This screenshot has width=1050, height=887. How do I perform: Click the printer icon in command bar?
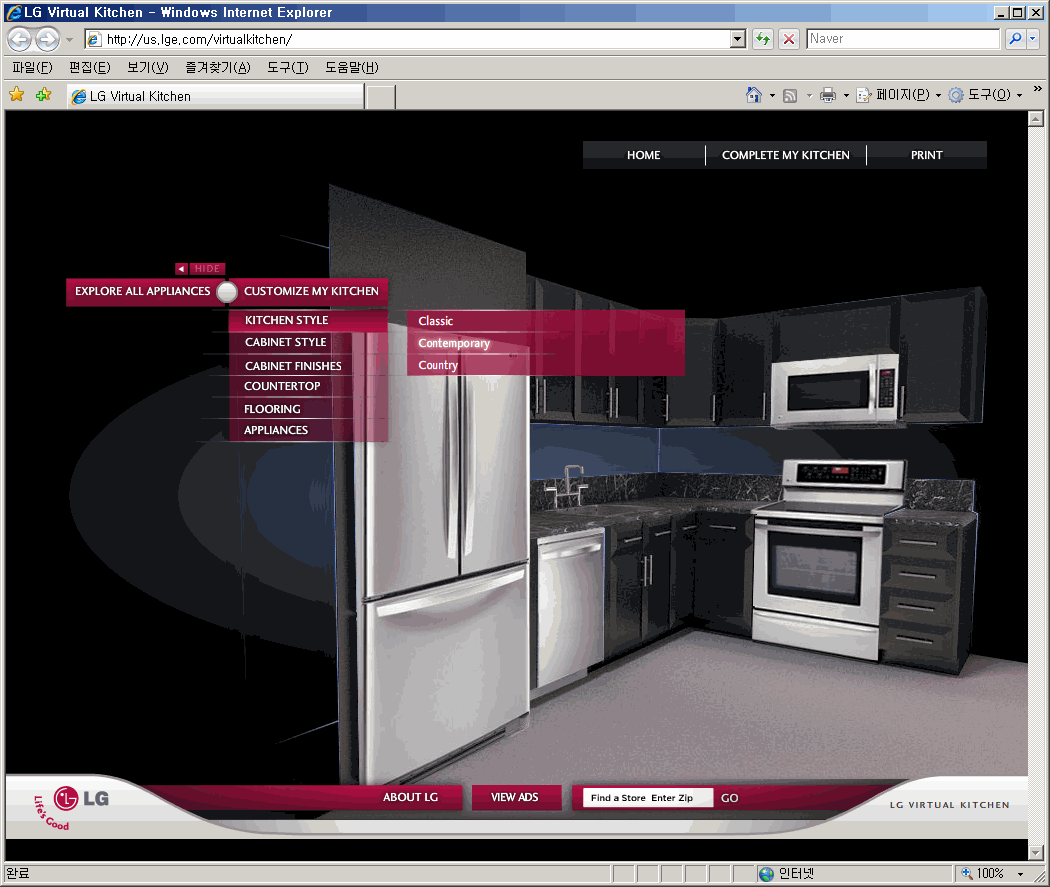click(x=828, y=95)
